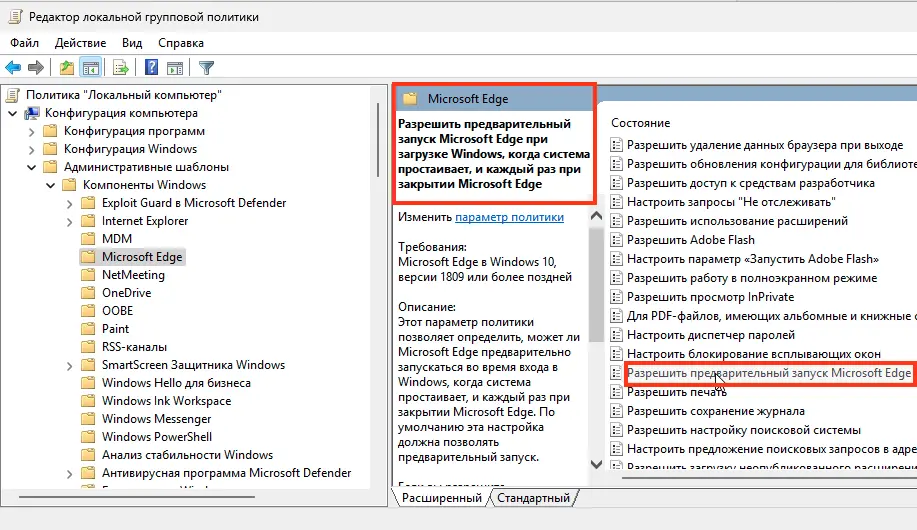
Task: Click the Up one level folder icon
Action: [67, 68]
